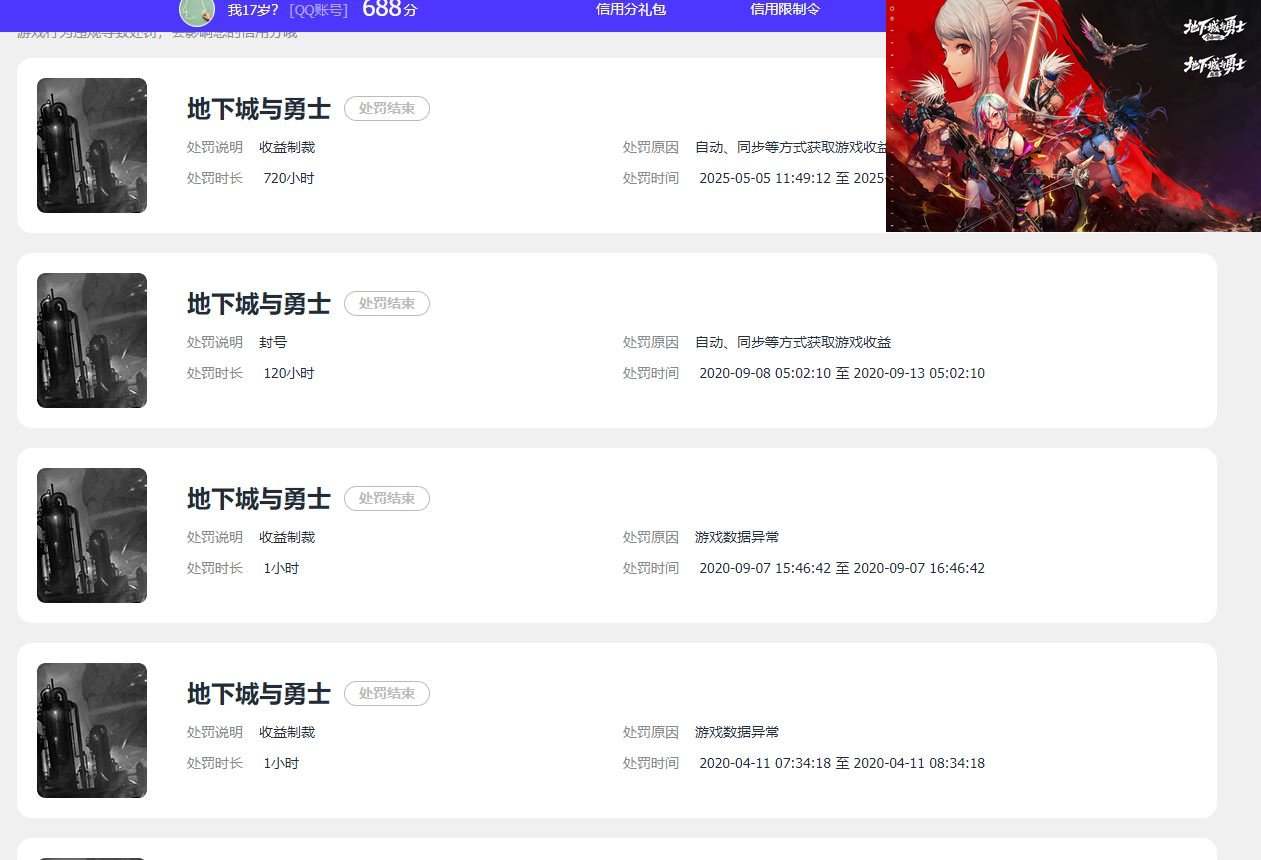Click the 720小时 duration value
The image size is (1261, 860).
pyautogui.click(x=289, y=178)
